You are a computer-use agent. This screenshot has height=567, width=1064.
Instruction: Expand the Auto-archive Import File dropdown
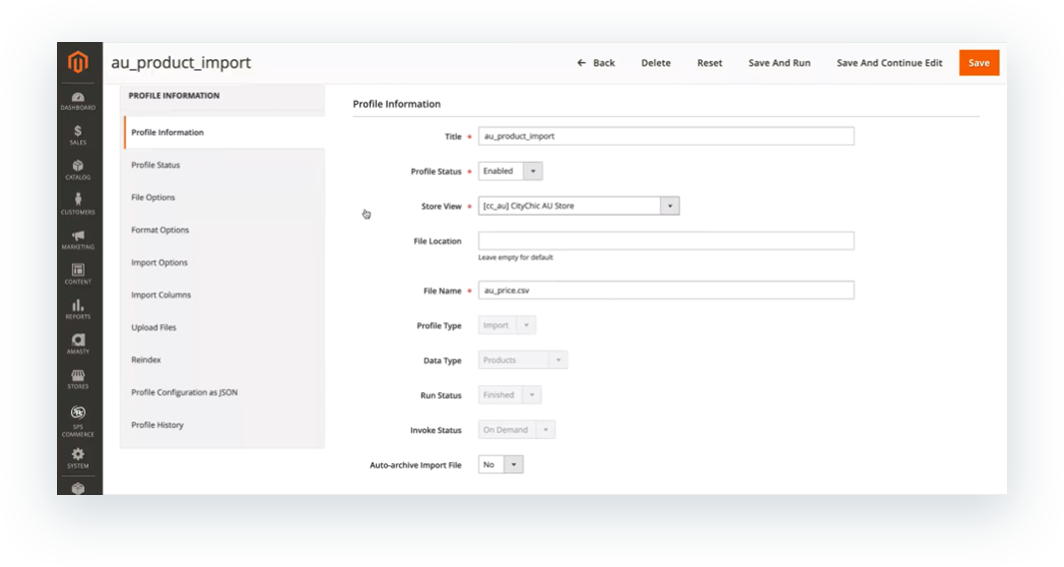tap(501, 465)
